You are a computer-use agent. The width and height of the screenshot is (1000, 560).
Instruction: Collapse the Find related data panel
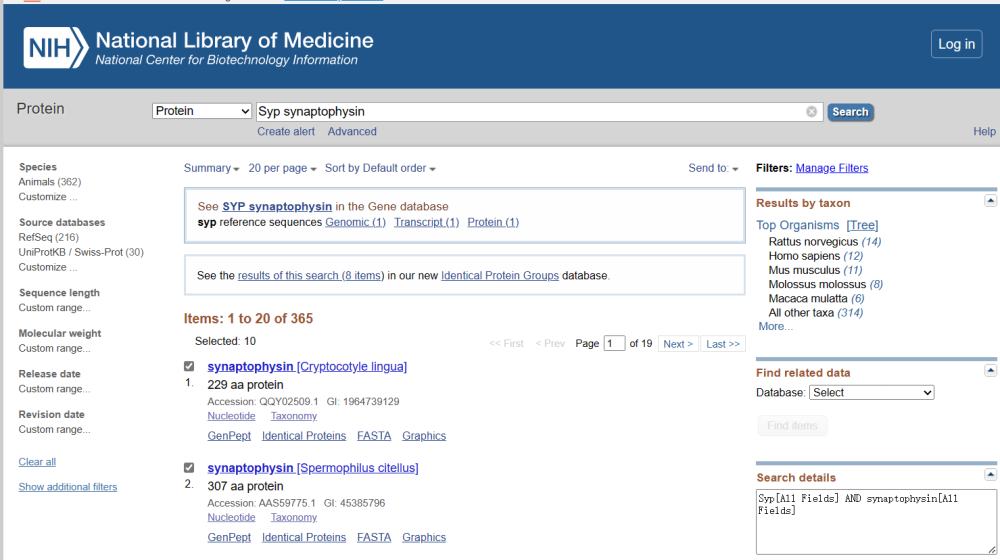[x=990, y=371]
